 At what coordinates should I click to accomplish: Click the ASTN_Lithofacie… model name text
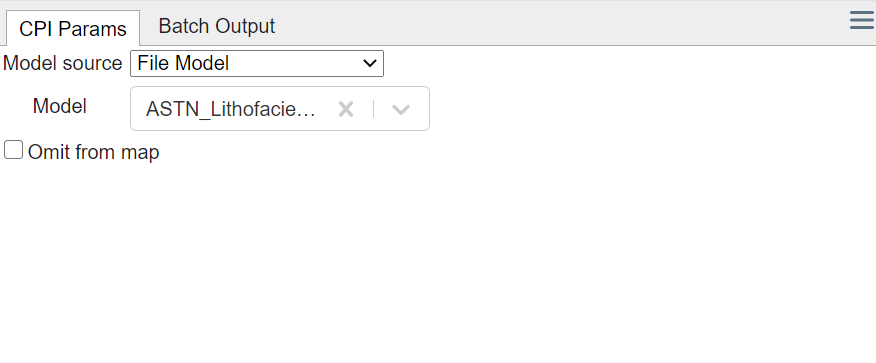tap(230, 109)
